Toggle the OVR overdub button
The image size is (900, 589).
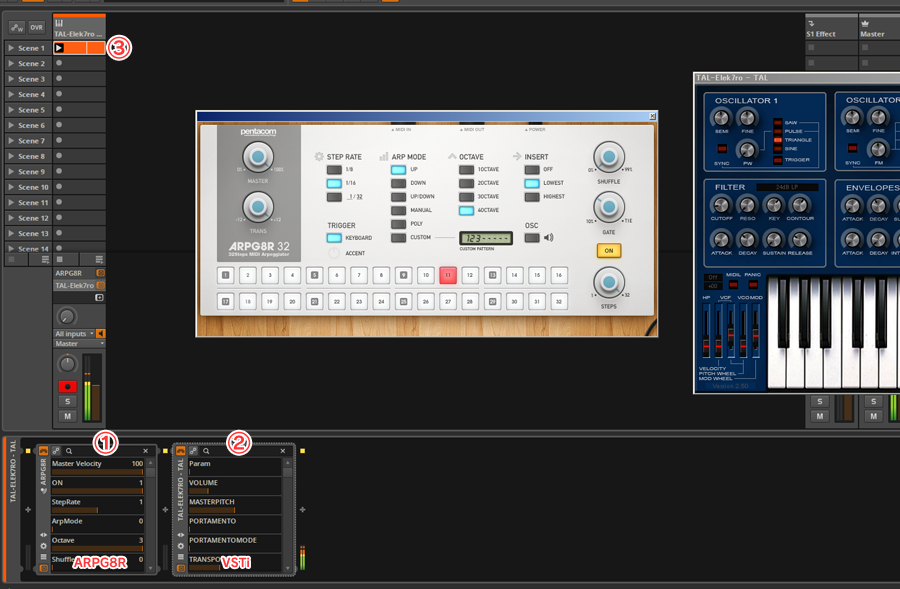coord(36,27)
